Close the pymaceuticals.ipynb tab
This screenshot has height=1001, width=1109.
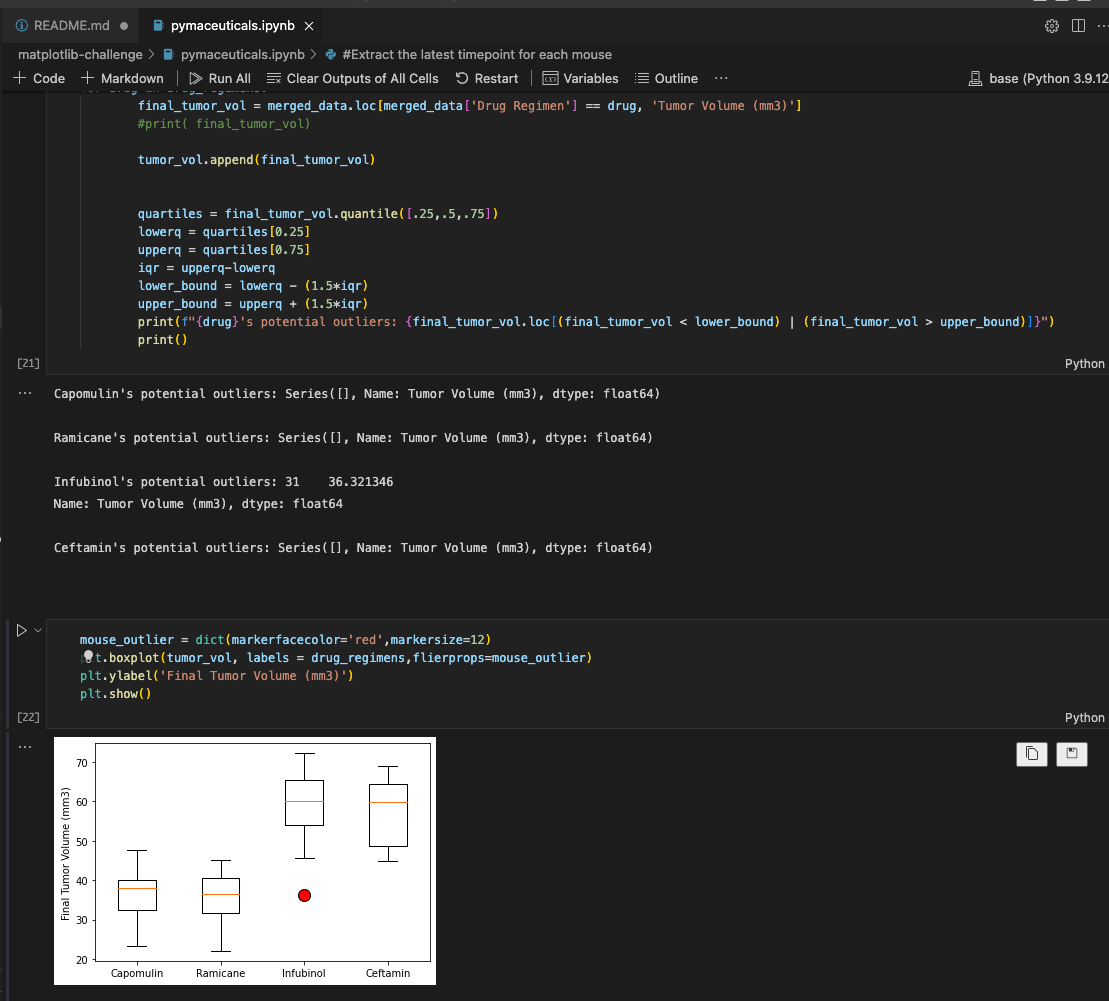tap(309, 26)
